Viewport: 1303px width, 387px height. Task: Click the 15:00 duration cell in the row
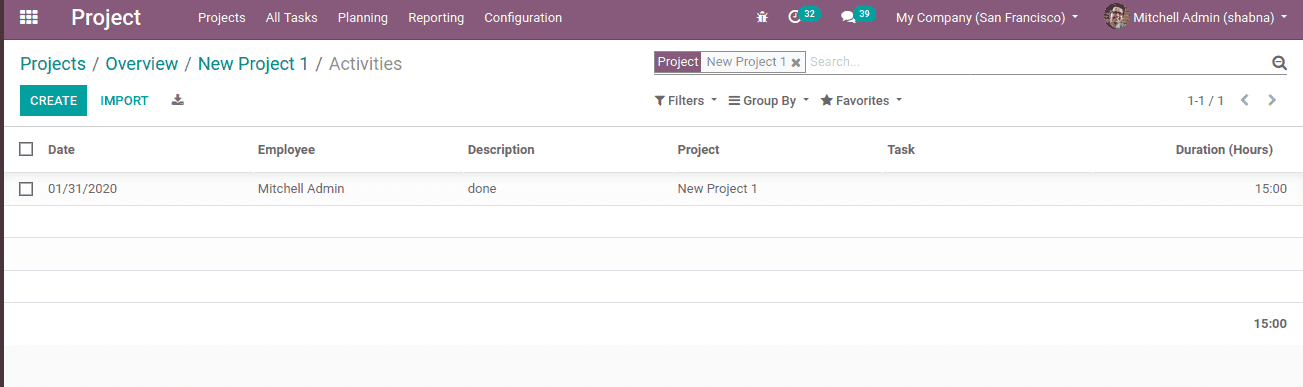click(1271, 189)
